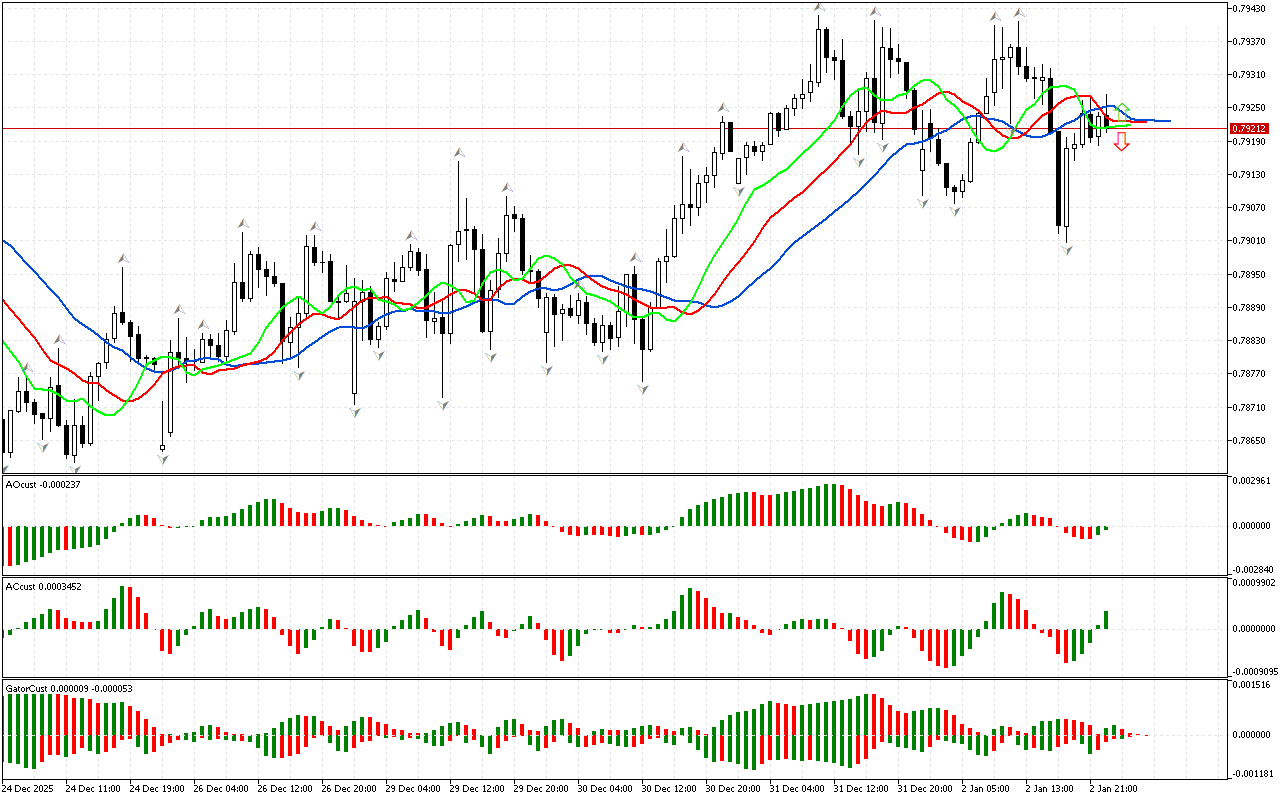This screenshot has width=1280, height=800.
Task: Select the down fractal below the 2 Jan low
Action: coord(1066,248)
